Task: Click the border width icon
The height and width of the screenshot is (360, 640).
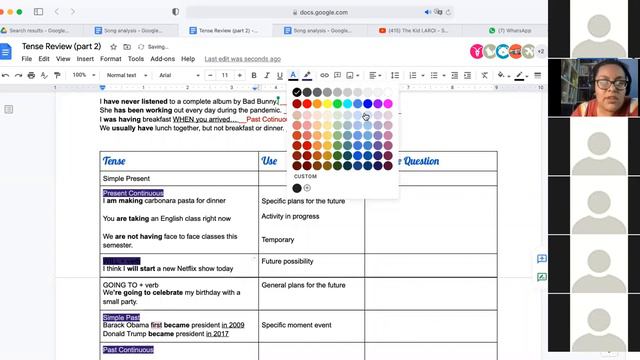Action: point(538,75)
